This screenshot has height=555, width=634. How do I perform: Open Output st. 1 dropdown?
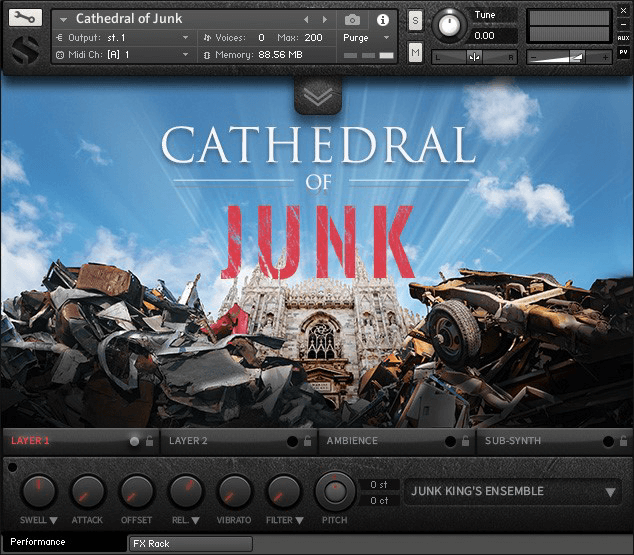[185, 38]
